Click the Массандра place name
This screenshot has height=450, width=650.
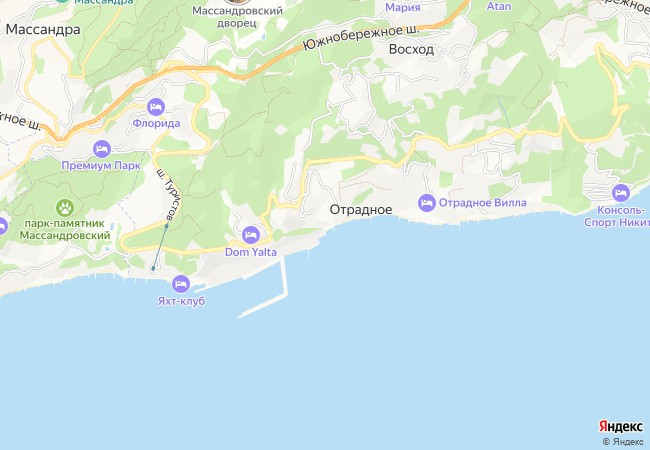(43, 30)
